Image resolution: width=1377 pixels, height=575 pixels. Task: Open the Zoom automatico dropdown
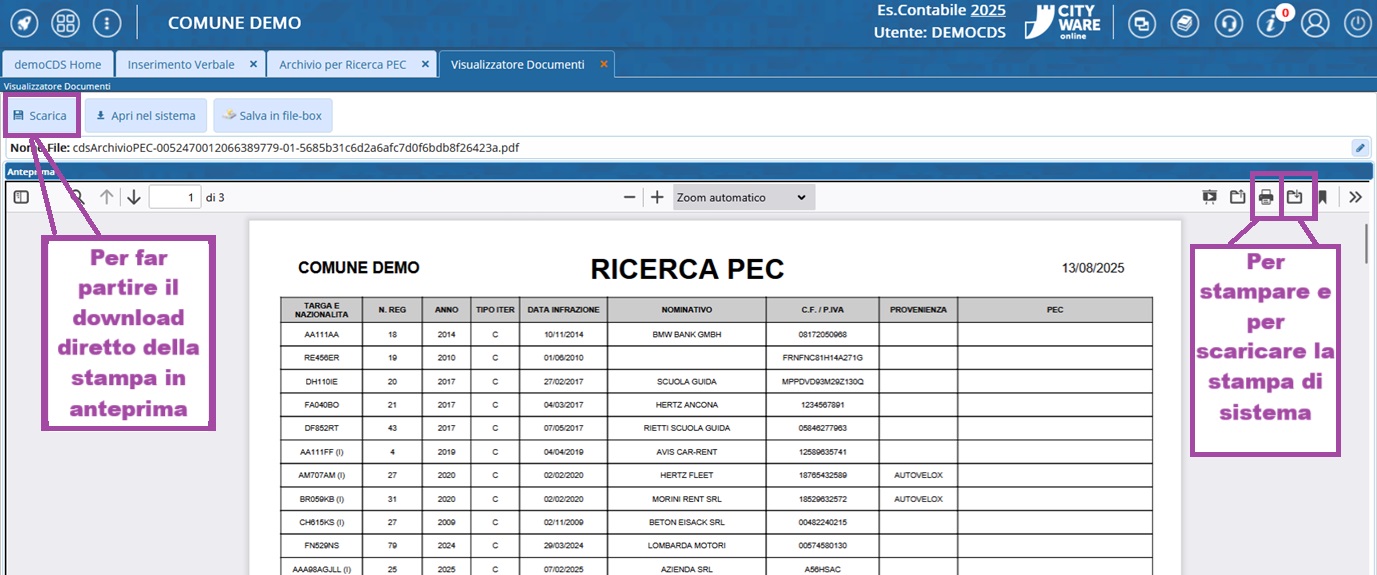click(743, 197)
